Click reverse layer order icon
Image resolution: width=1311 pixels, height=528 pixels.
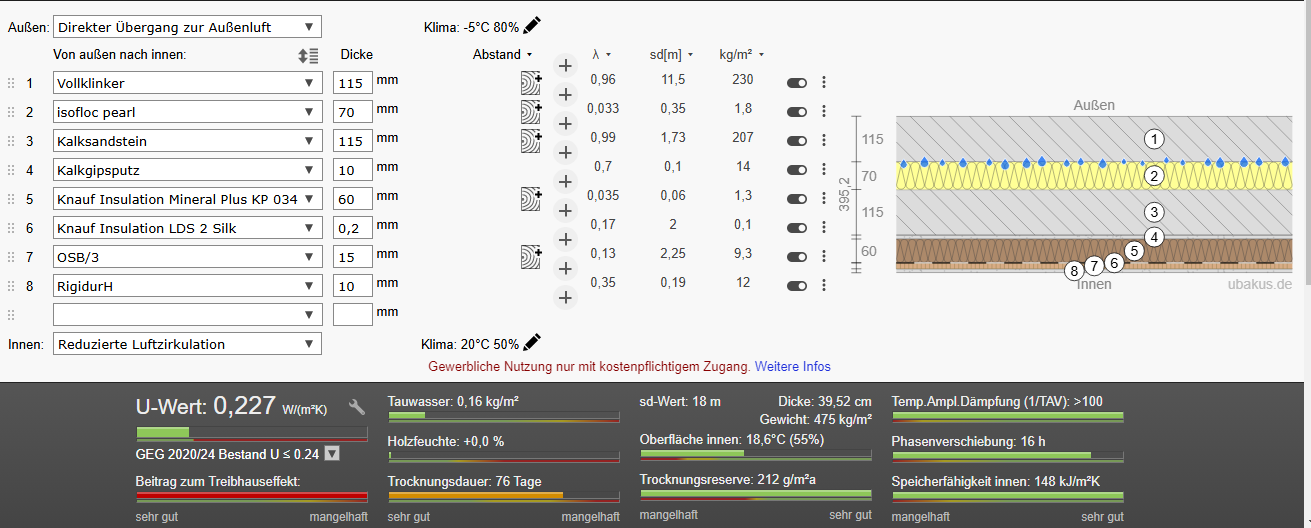(x=308, y=56)
